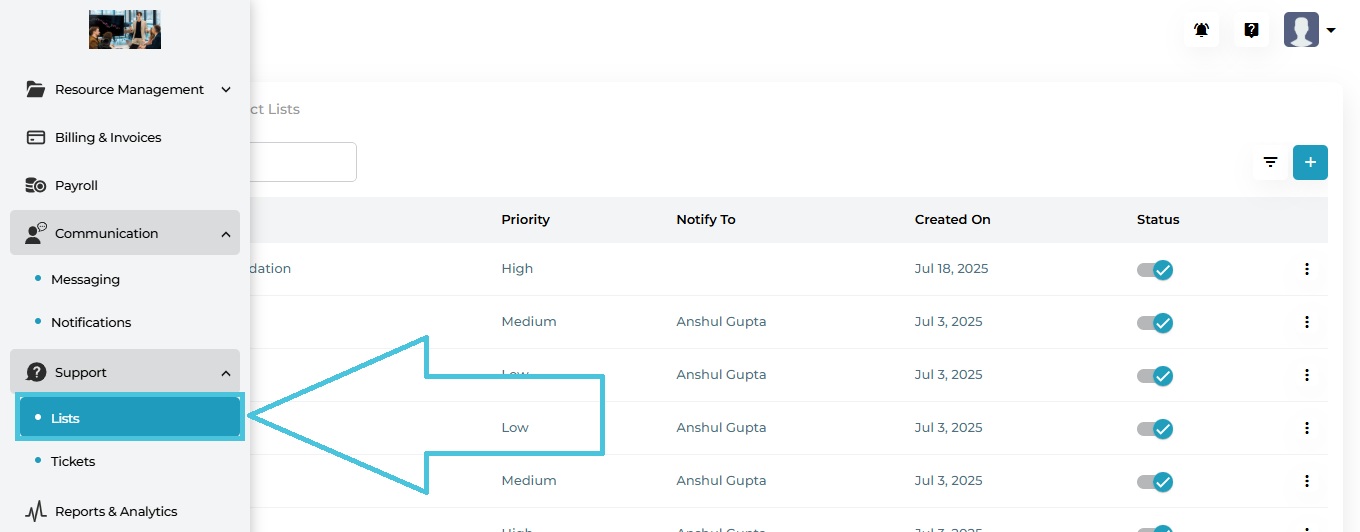Disable status for first Low priority row
The image size is (1360, 532).
(1155, 375)
